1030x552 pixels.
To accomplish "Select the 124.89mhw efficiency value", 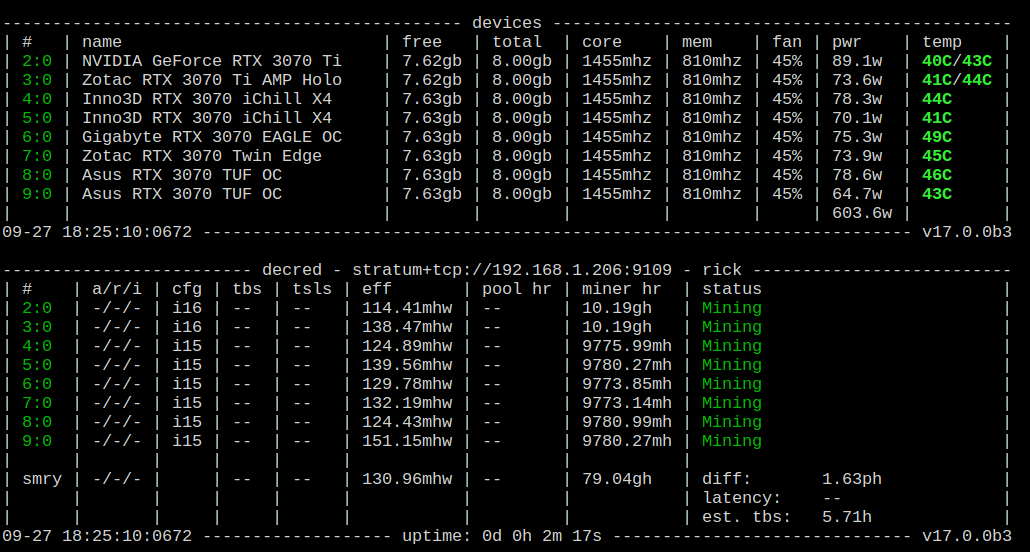I will pyautogui.click(x=407, y=346).
